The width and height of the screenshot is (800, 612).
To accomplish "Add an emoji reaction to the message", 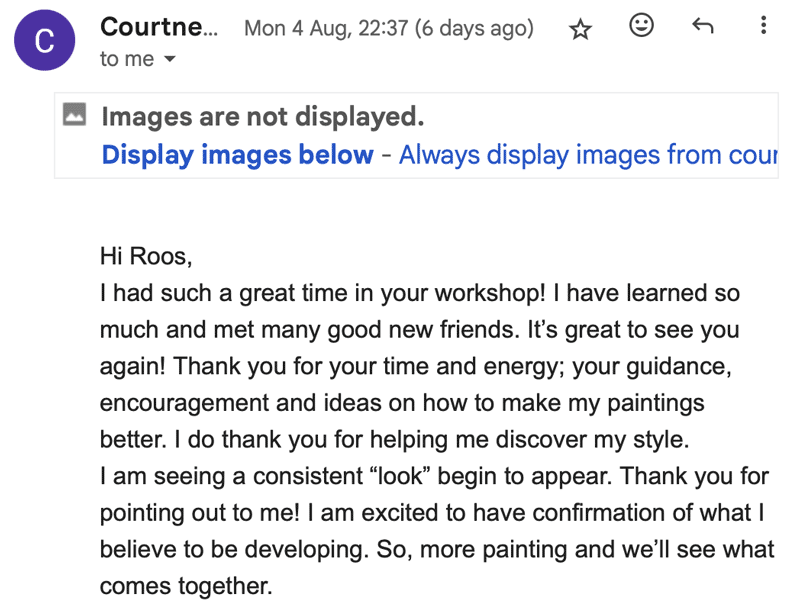I will 642,26.
